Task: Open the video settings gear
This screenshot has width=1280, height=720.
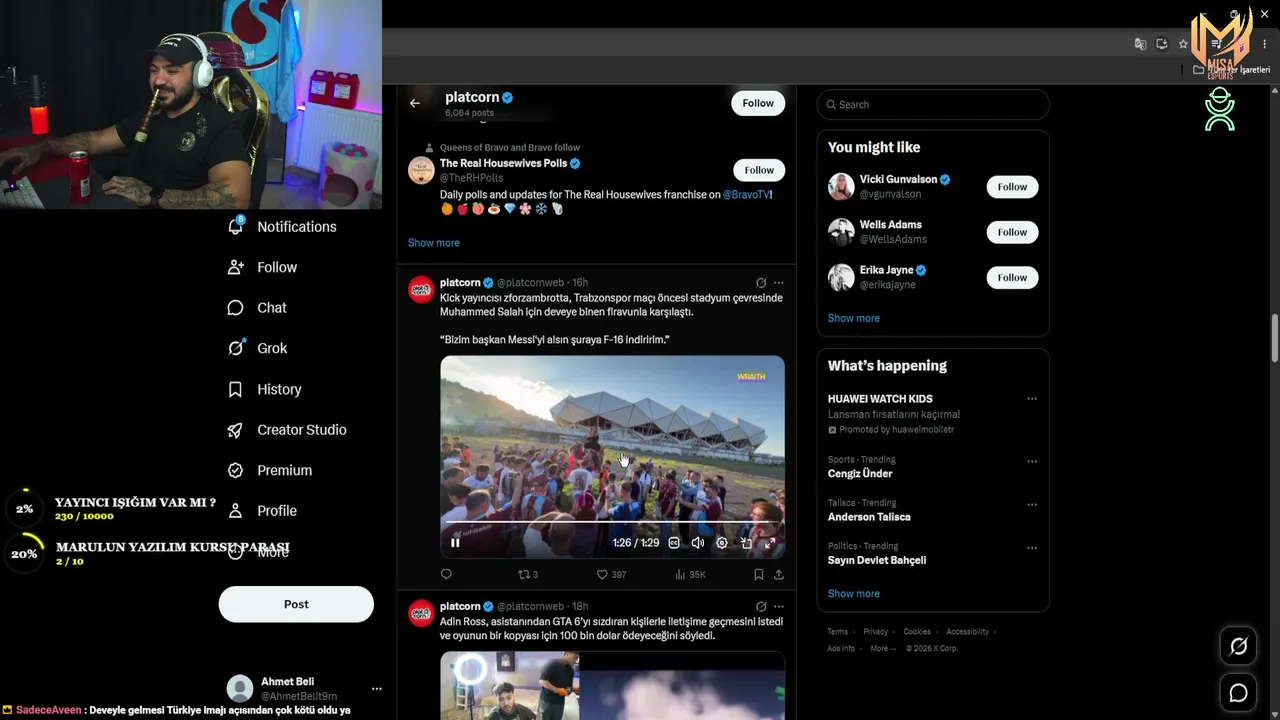Action: pos(722,543)
